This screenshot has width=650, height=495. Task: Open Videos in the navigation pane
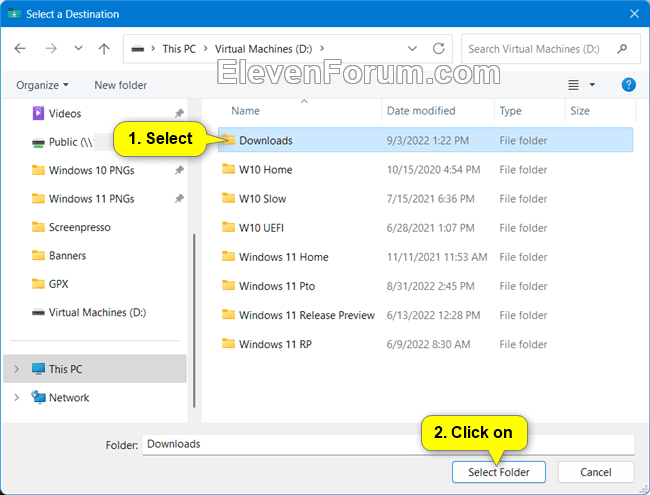[65, 114]
